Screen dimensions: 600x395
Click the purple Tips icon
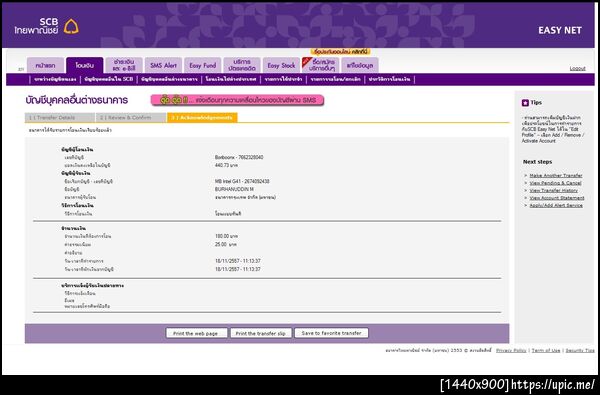(525, 103)
